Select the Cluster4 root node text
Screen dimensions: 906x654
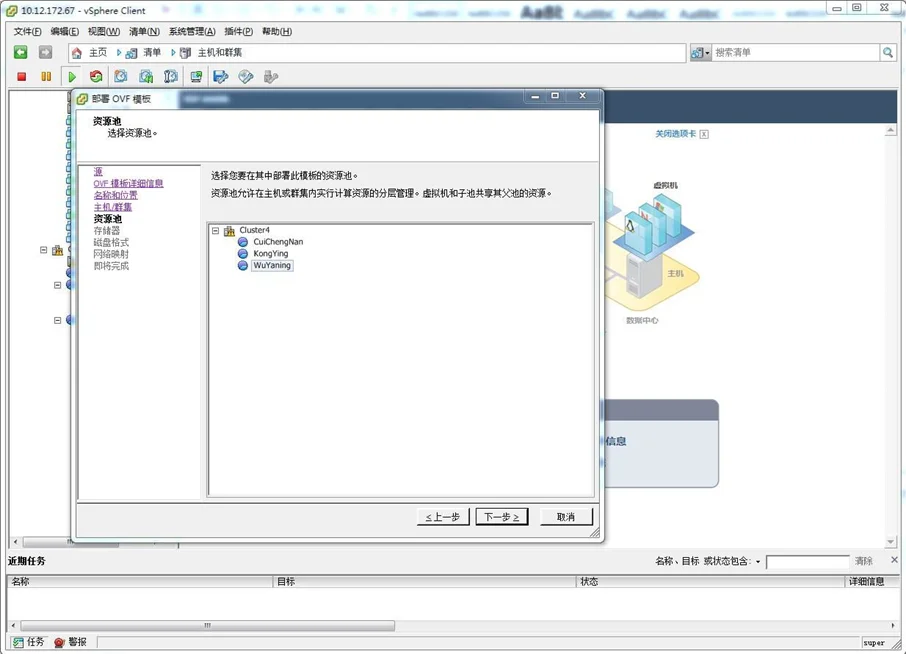255,230
